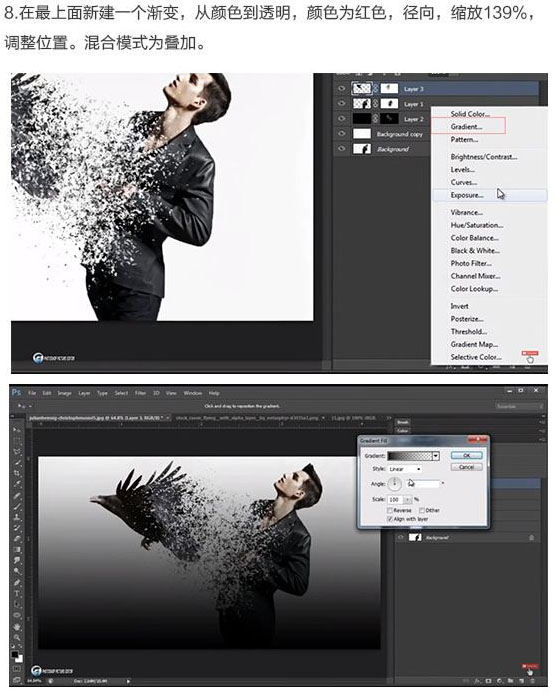The image size is (558, 694).
Task: Expand the overflow document tabs arrows
Action: click(389, 418)
